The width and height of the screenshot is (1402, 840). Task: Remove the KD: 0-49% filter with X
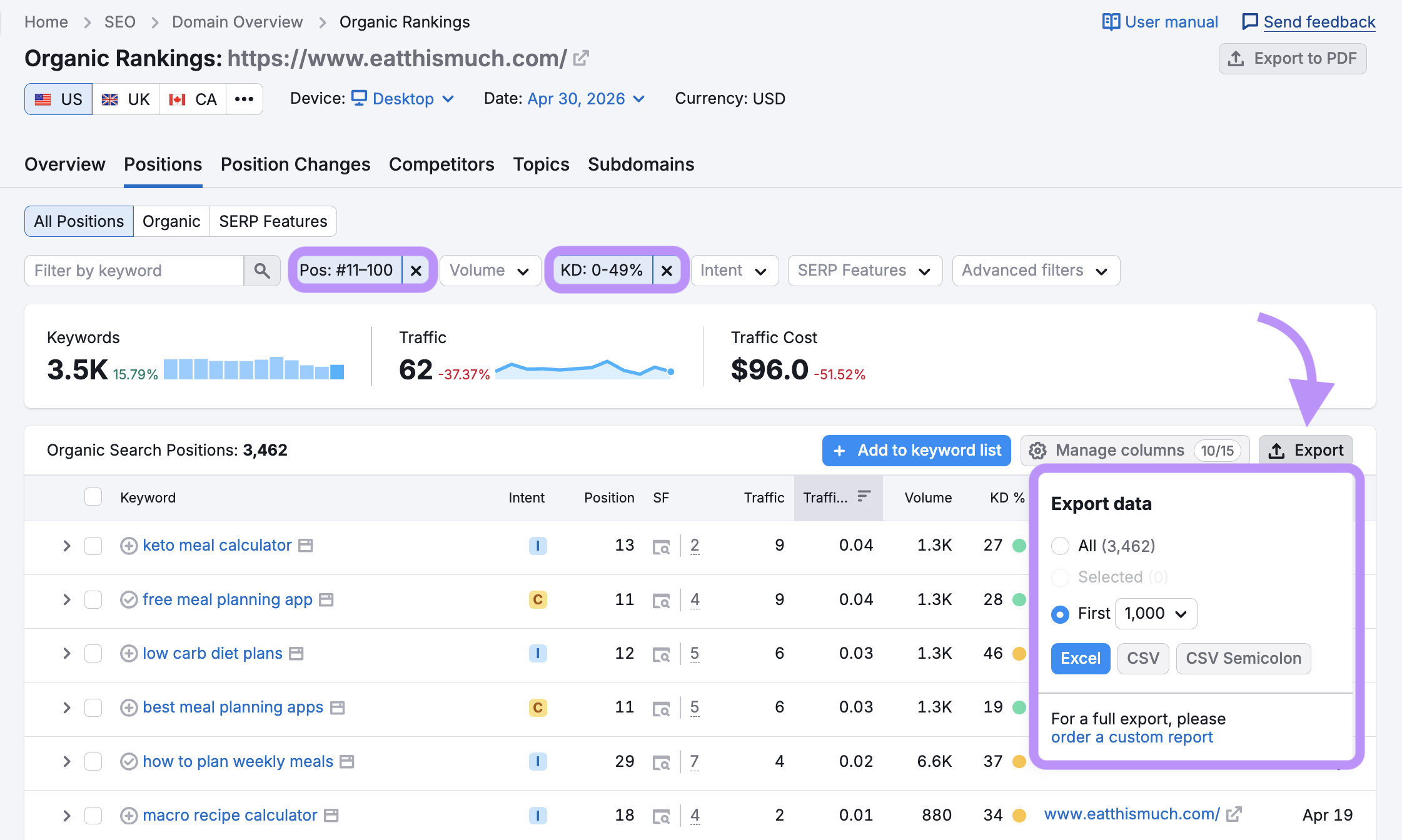point(667,271)
